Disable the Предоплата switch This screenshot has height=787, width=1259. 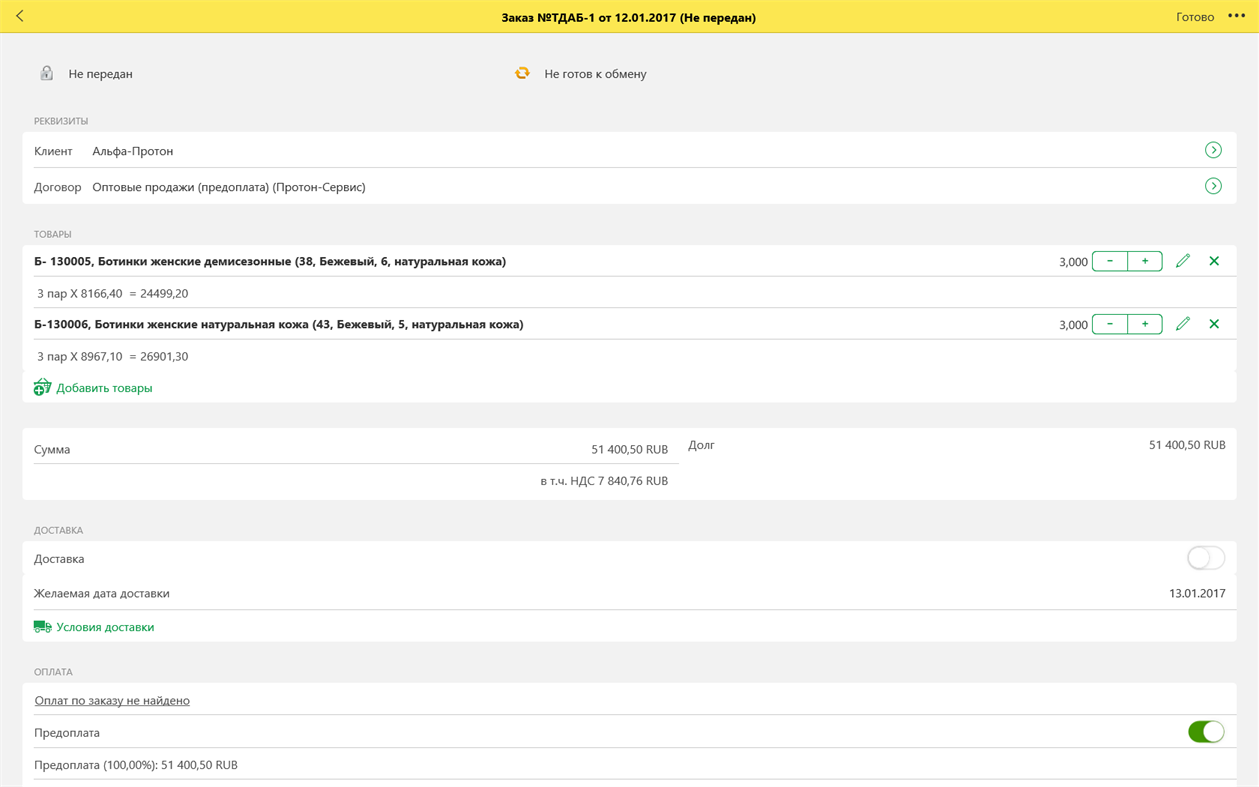[1205, 731]
